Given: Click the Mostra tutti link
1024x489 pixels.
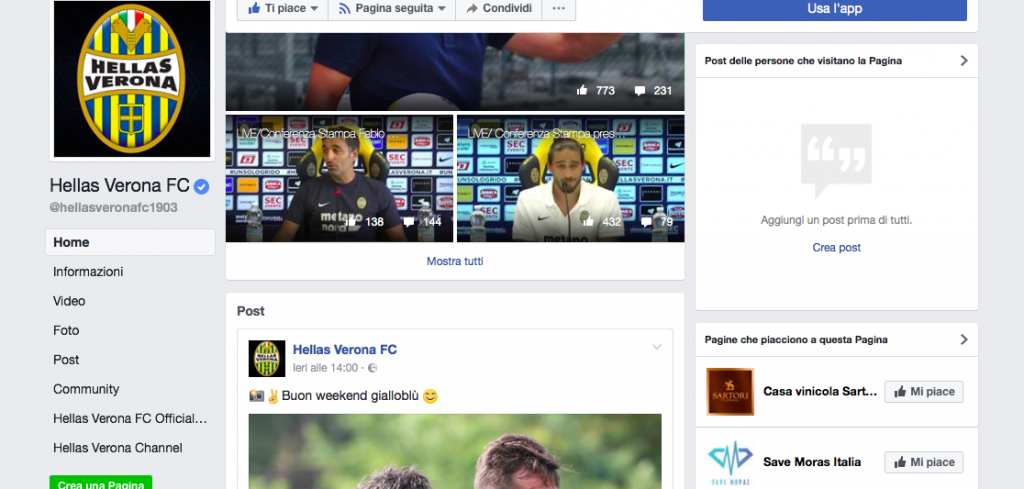Looking at the screenshot, I should (455, 261).
